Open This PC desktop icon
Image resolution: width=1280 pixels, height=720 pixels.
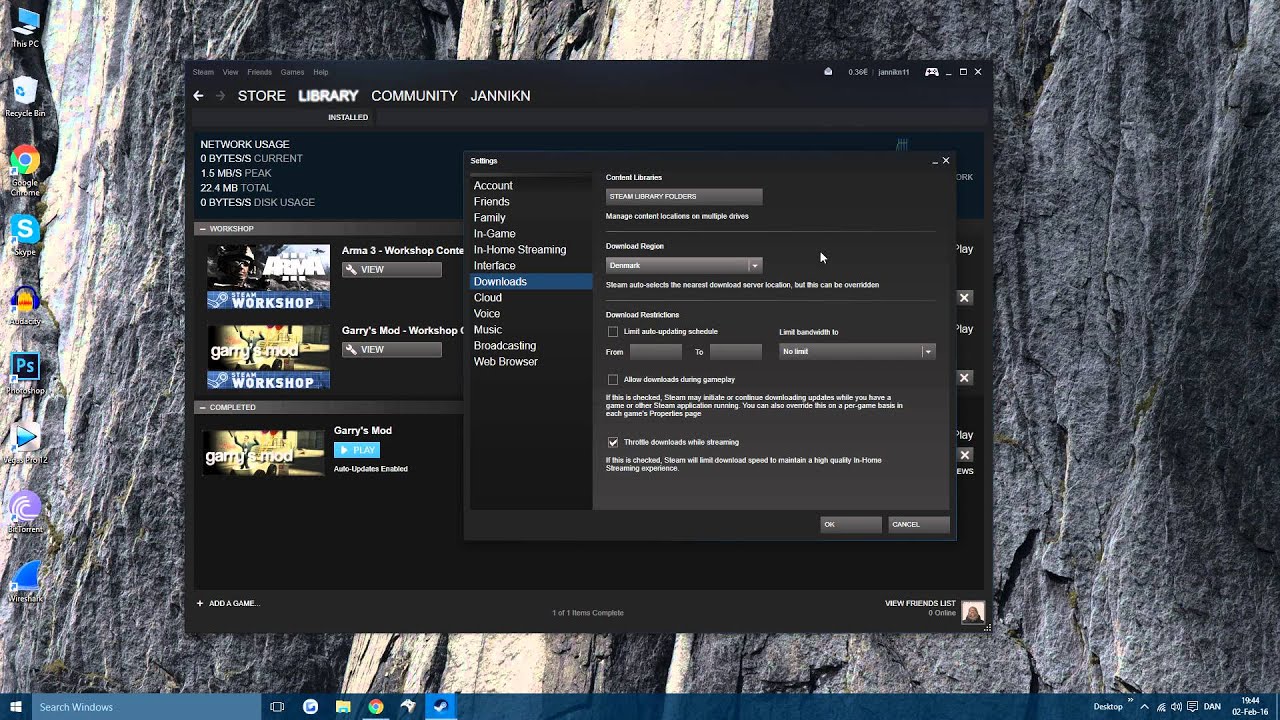coord(25,27)
